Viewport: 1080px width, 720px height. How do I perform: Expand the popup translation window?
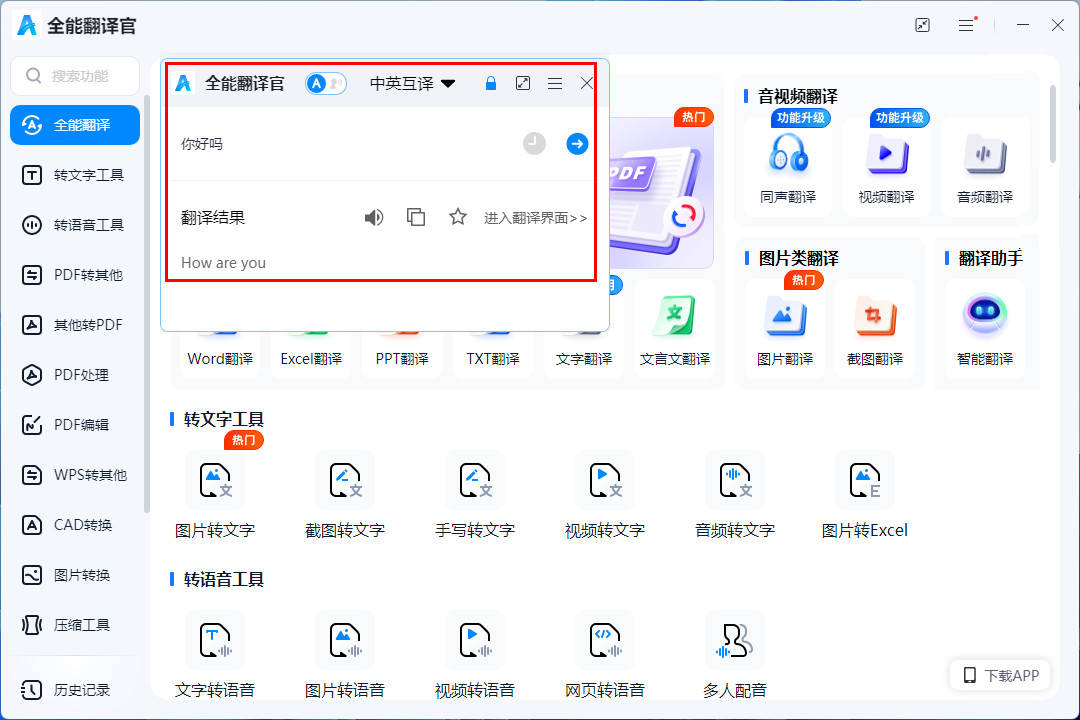coord(523,83)
